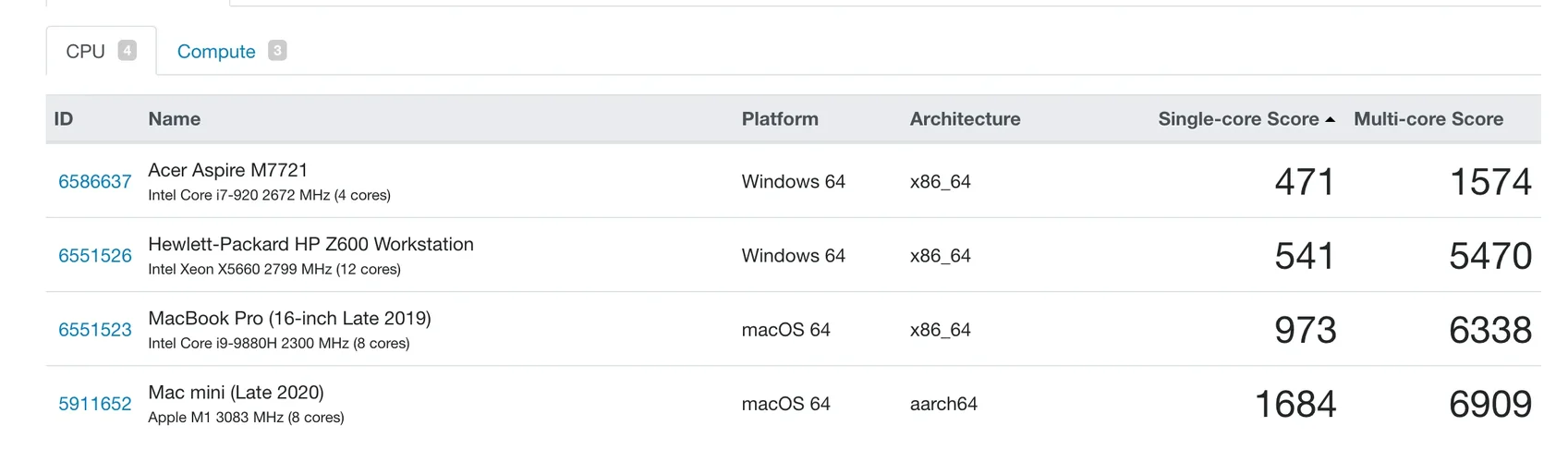Viewport: 1568px width, 462px height.
Task: Sort by Platform column header
Action: [780, 119]
